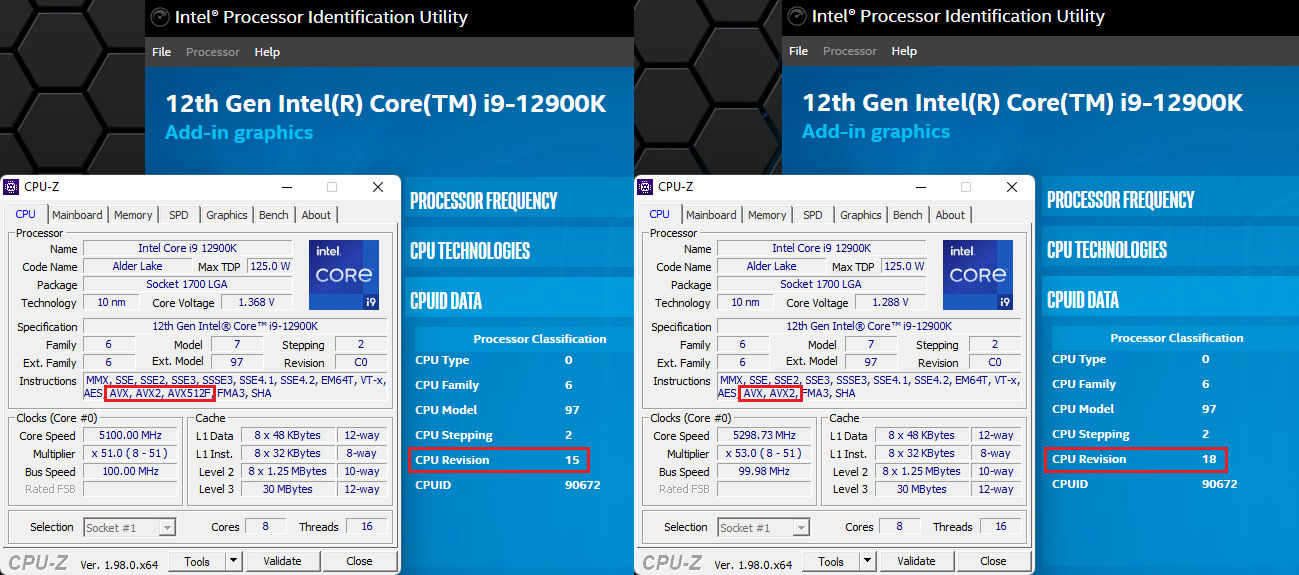Image resolution: width=1299 pixels, height=575 pixels.
Task: Open Processor menu in utility showing CPU Revision 15
Action: (x=213, y=52)
